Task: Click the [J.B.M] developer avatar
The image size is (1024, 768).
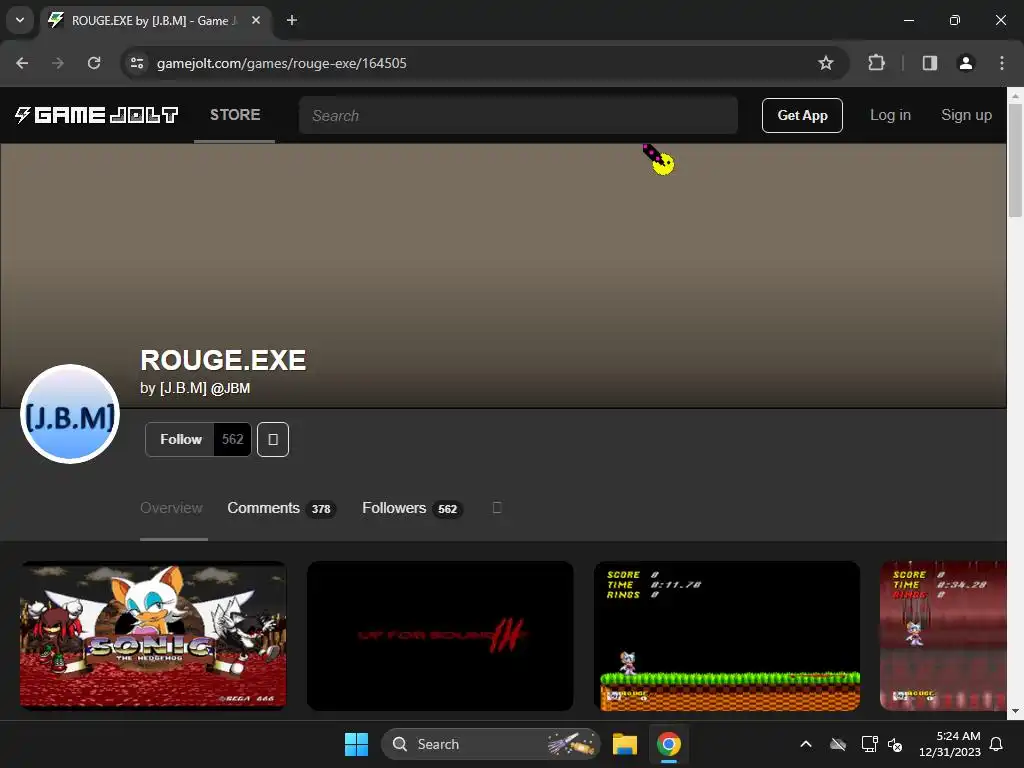Action: tap(70, 414)
